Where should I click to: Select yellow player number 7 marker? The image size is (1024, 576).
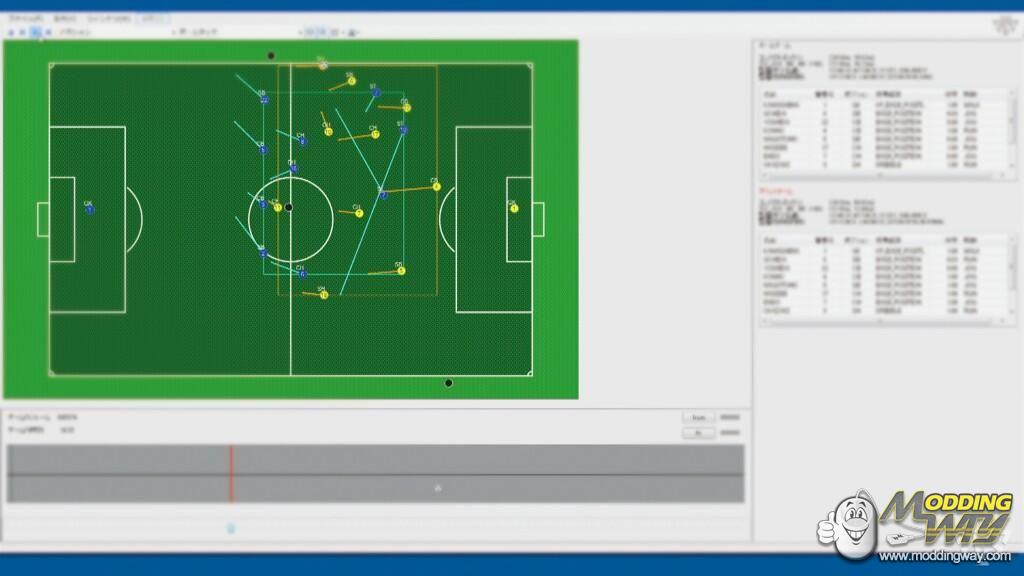pos(359,213)
